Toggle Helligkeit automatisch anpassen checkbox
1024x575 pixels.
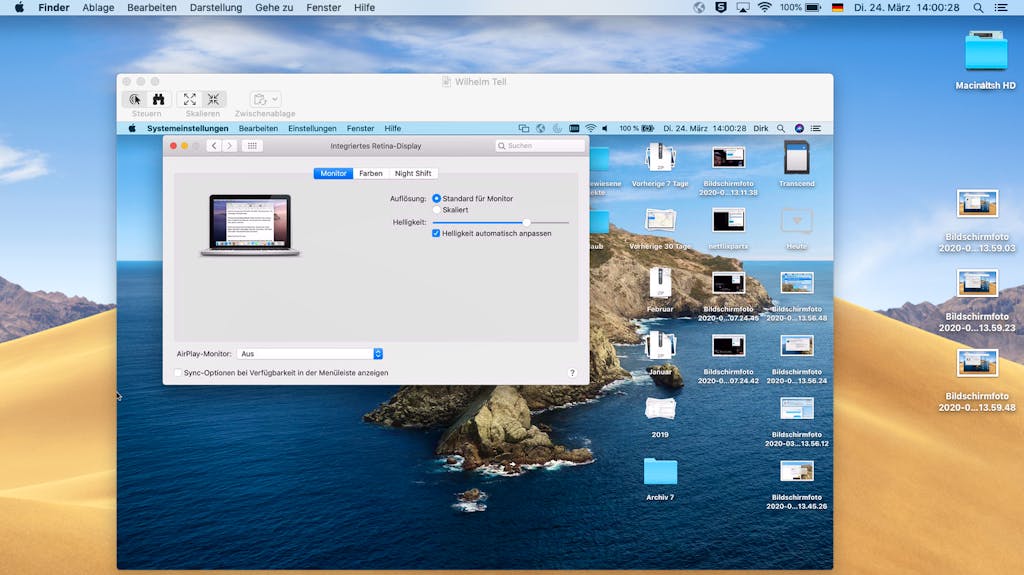pyautogui.click(x=436, y=233)
